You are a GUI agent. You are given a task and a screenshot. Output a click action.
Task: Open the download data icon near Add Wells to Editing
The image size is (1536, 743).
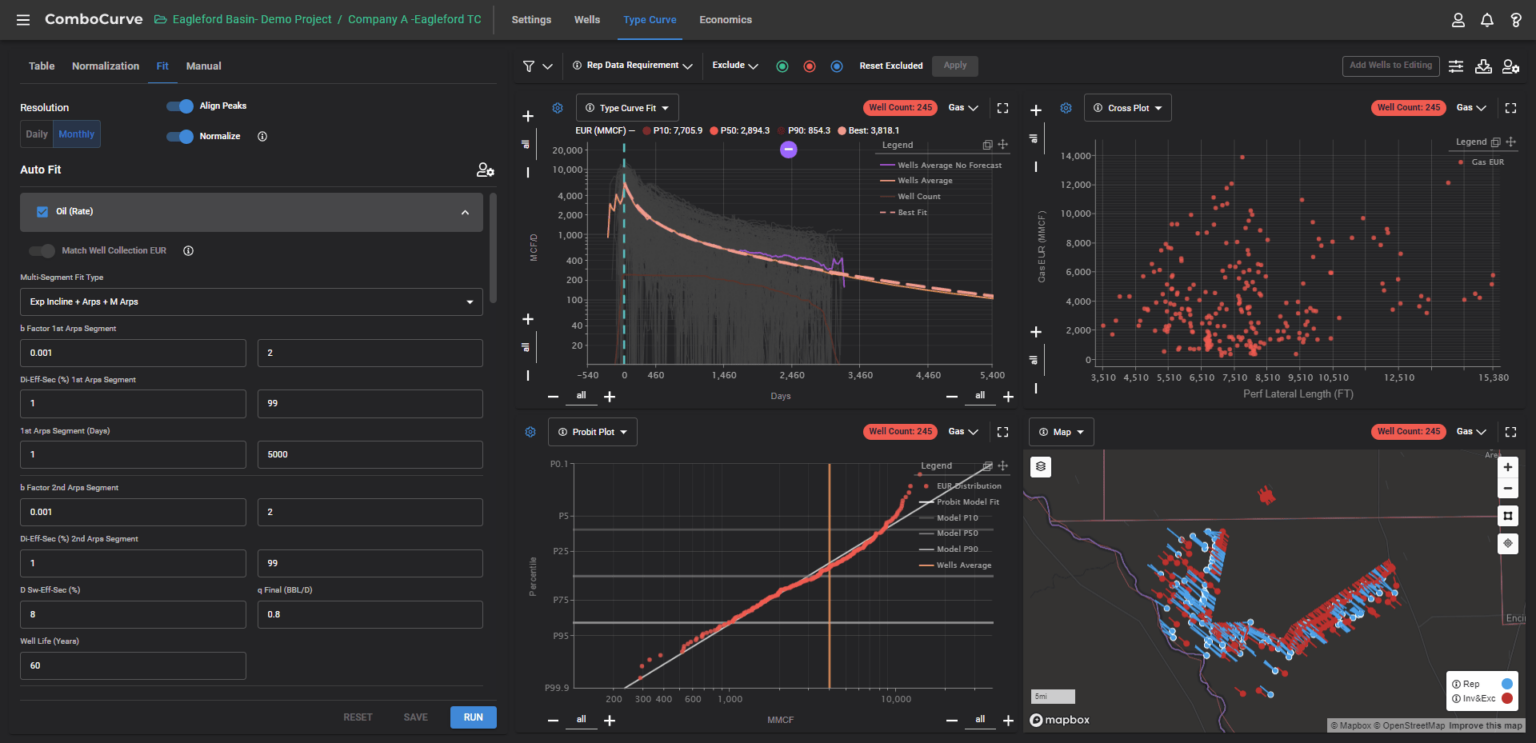tap(1484, 65)
